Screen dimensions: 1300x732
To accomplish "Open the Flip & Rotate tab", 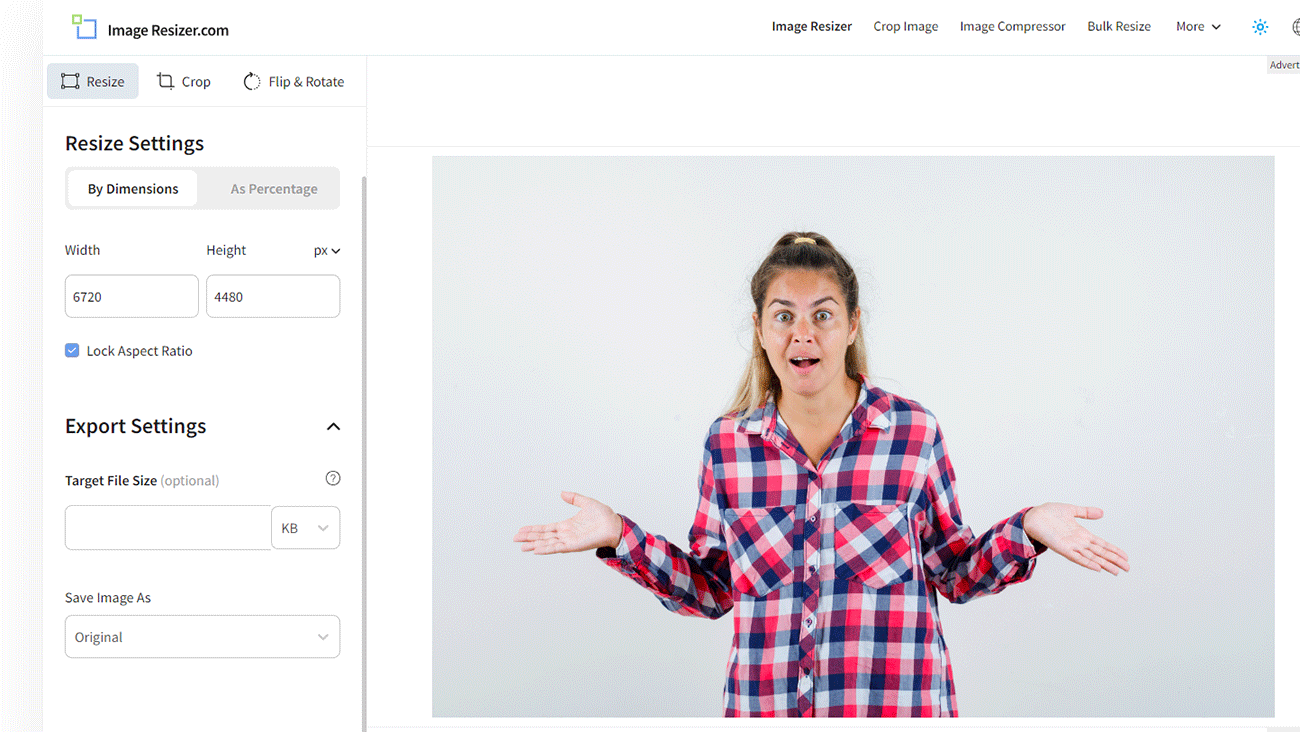I will pos(294,82).
